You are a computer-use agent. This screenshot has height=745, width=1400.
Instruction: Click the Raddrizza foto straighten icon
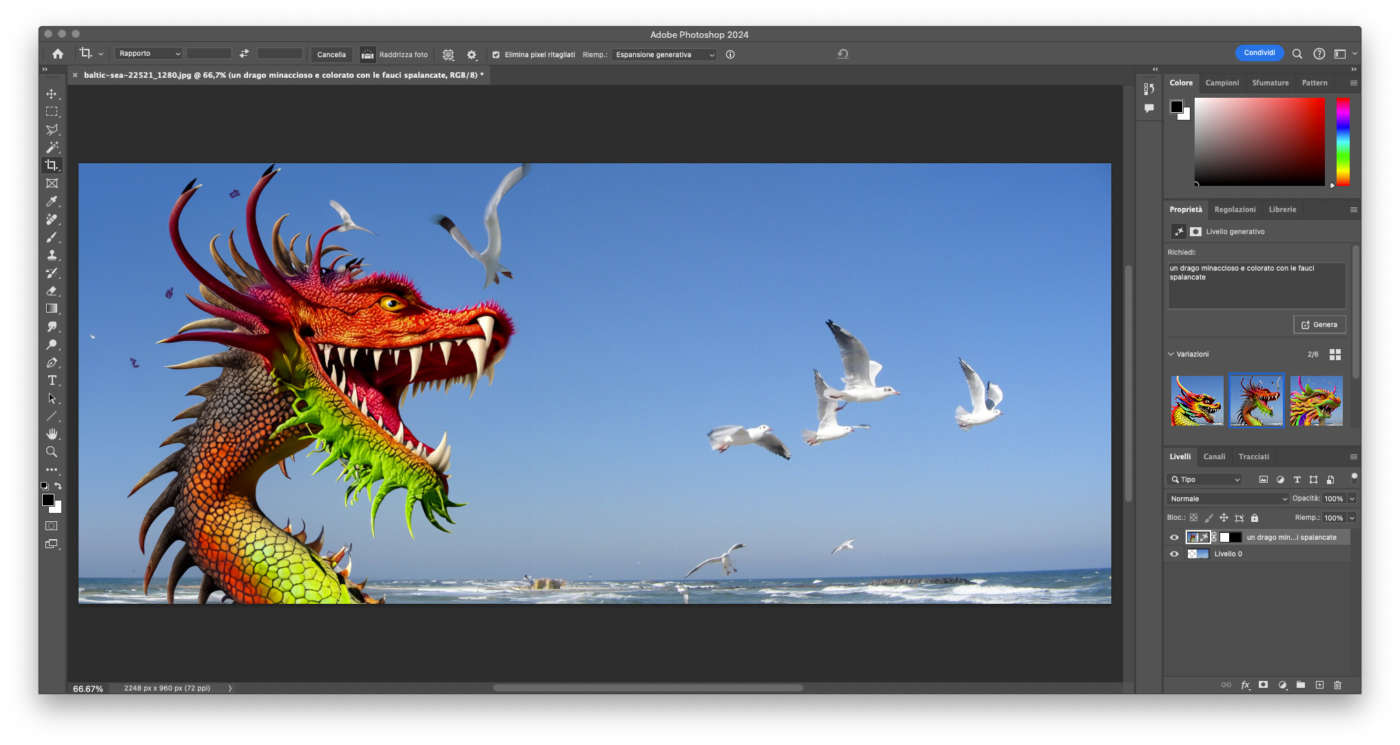pyautogui.click(x=368, y=54)
